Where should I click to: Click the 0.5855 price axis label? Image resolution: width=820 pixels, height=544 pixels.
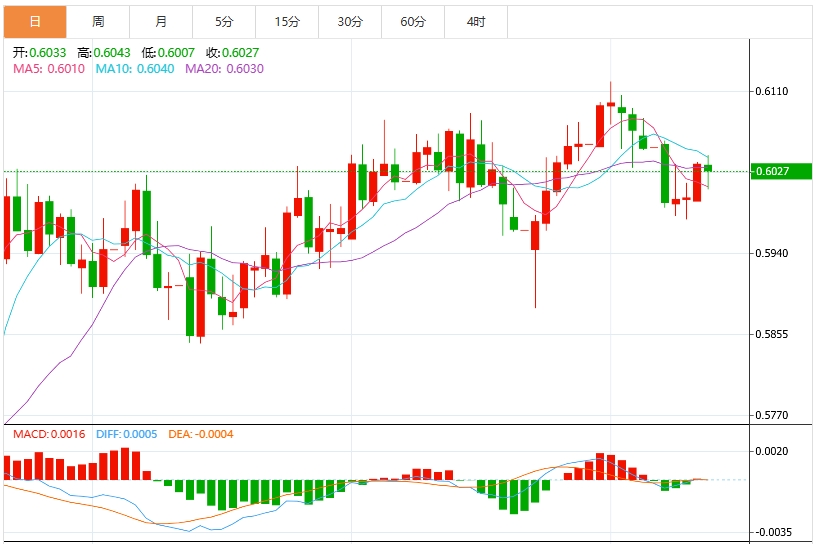tap(772, 334)
